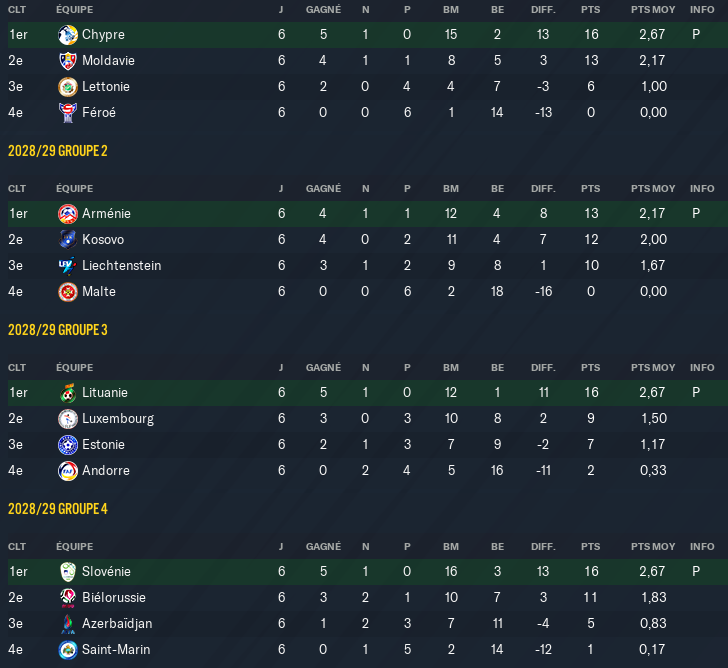Click the Andorre team logo
This screenshot has height=668, width=728.
(x=68, y=471)
